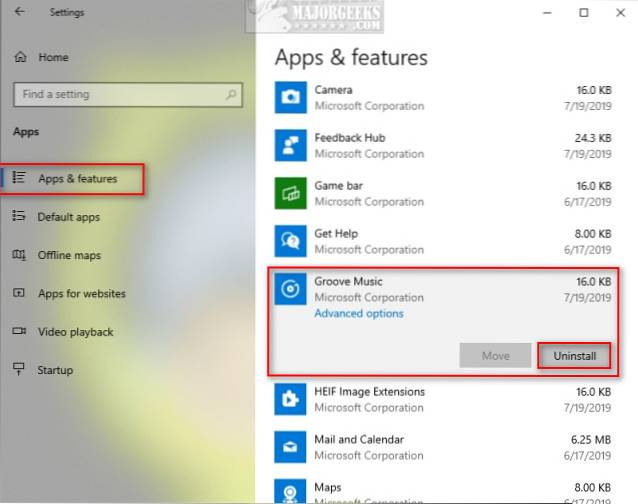Open the Home settings page
Screen dimensions: 638x504
click(52, 58)
